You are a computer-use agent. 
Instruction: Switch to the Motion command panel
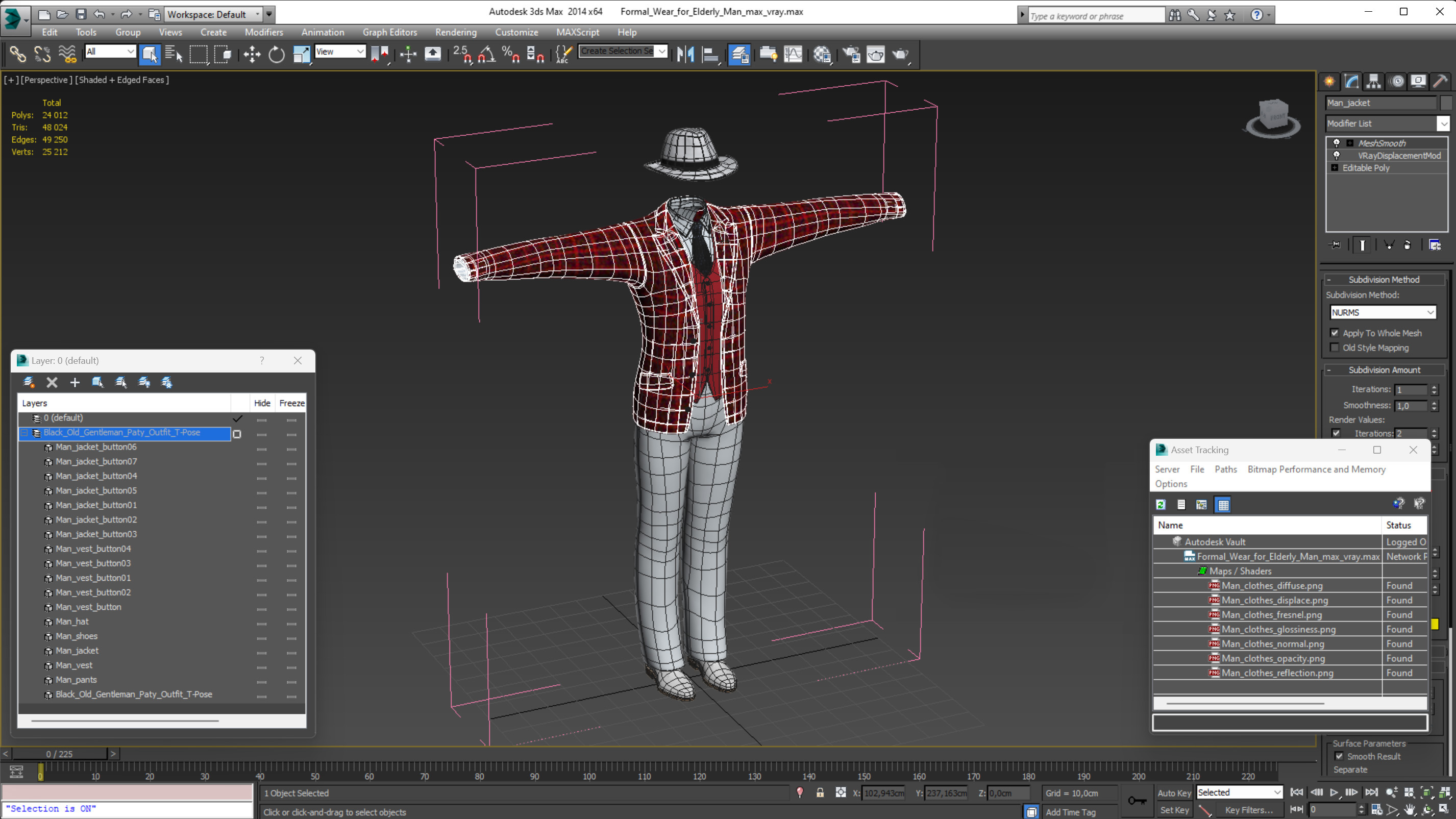[x=1397, y=81]
